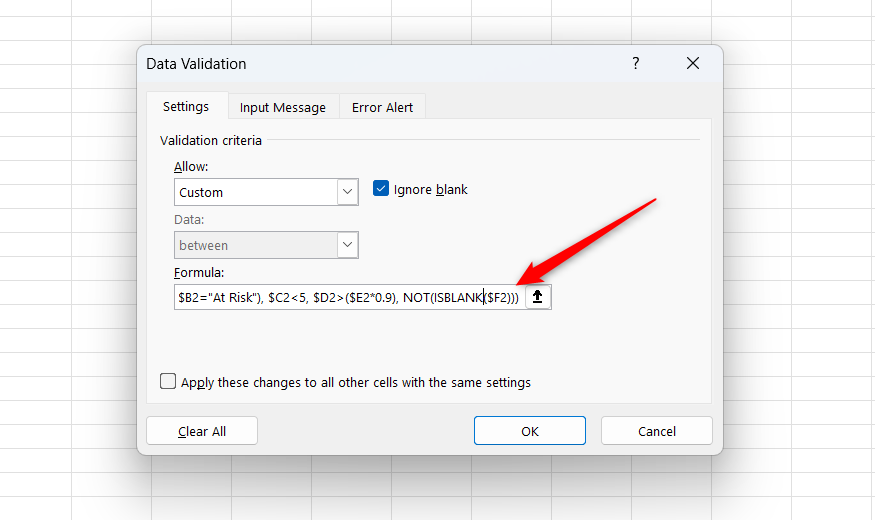
Task: Click the Clear All button
Action: [202, 431]
